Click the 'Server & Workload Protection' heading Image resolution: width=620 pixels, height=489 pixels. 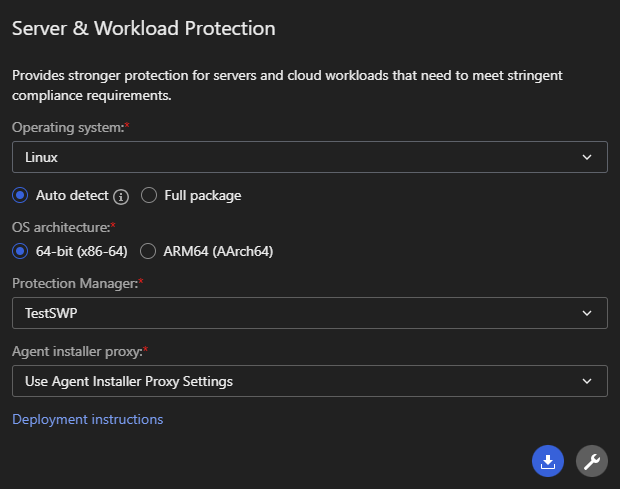pyautogui.click(x=143, y=28)
